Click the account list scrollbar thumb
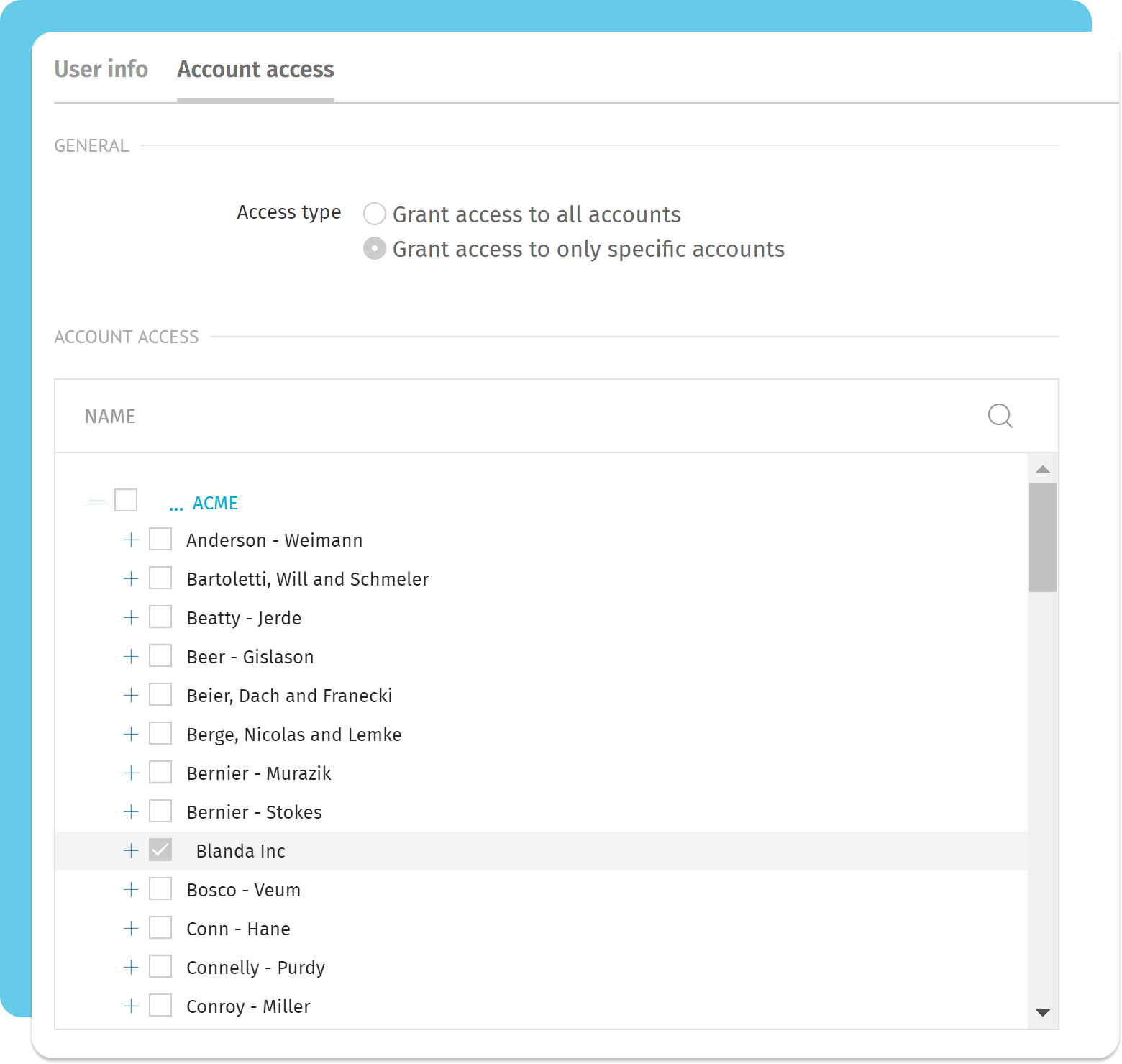 pos(1043,537)
